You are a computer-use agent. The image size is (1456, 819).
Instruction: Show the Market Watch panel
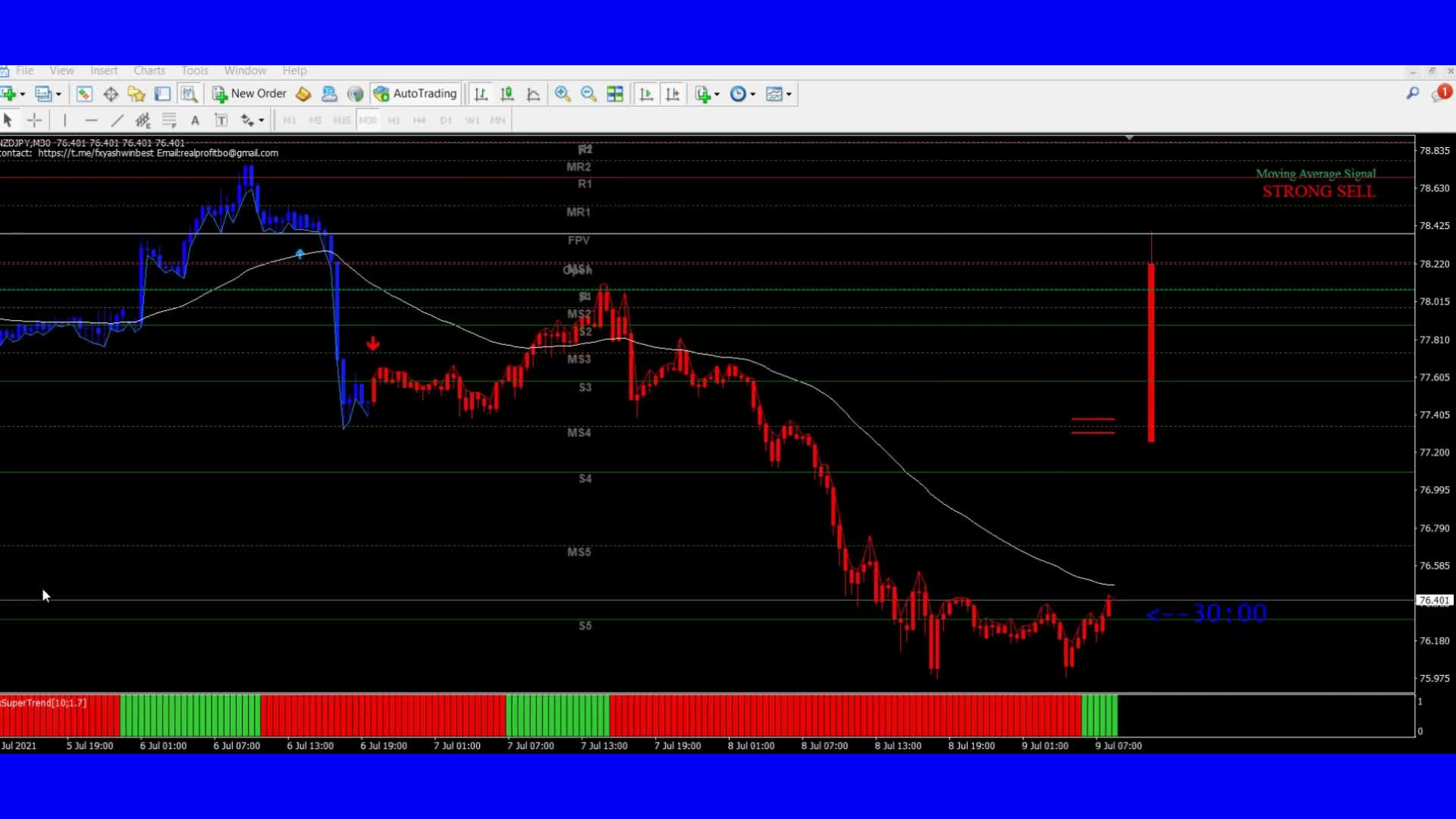point(84,94)
